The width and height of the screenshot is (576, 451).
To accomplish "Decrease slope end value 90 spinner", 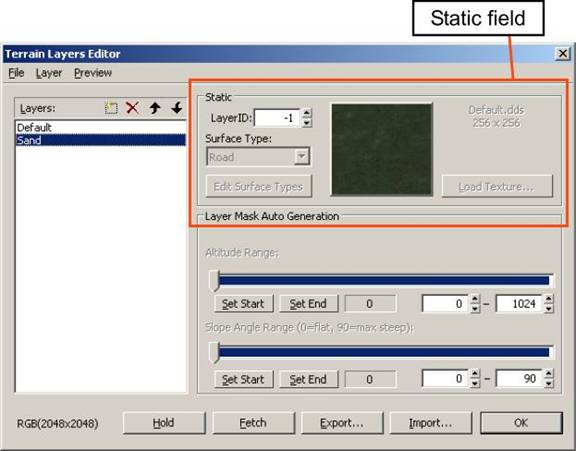I will (548, 383).
